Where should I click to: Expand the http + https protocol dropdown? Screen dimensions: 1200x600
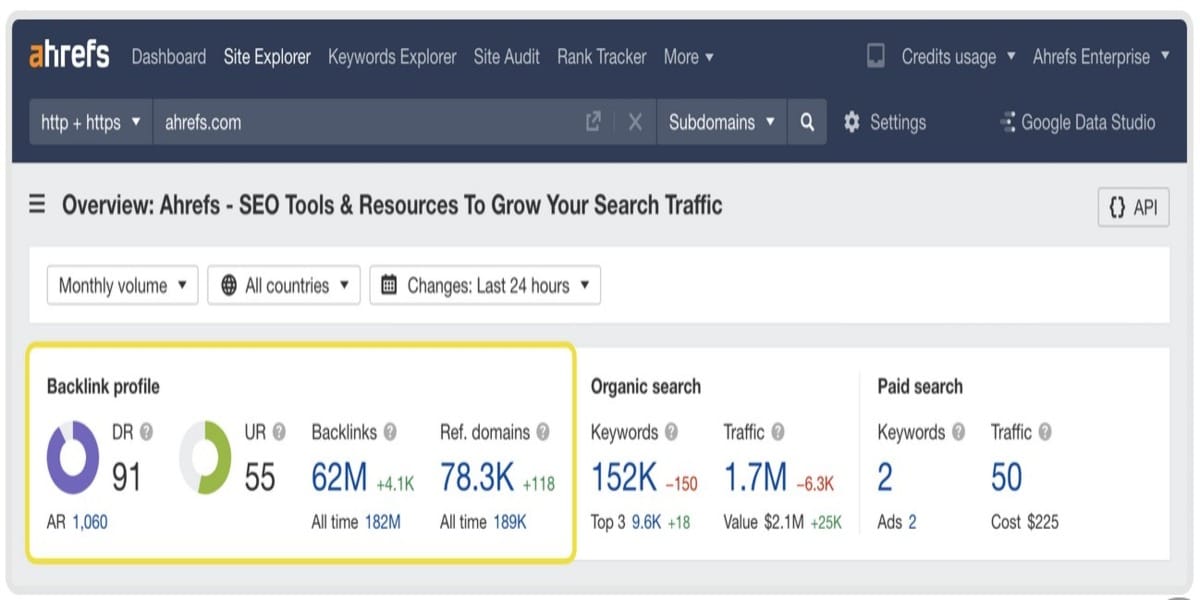click(x=89, y=122)
